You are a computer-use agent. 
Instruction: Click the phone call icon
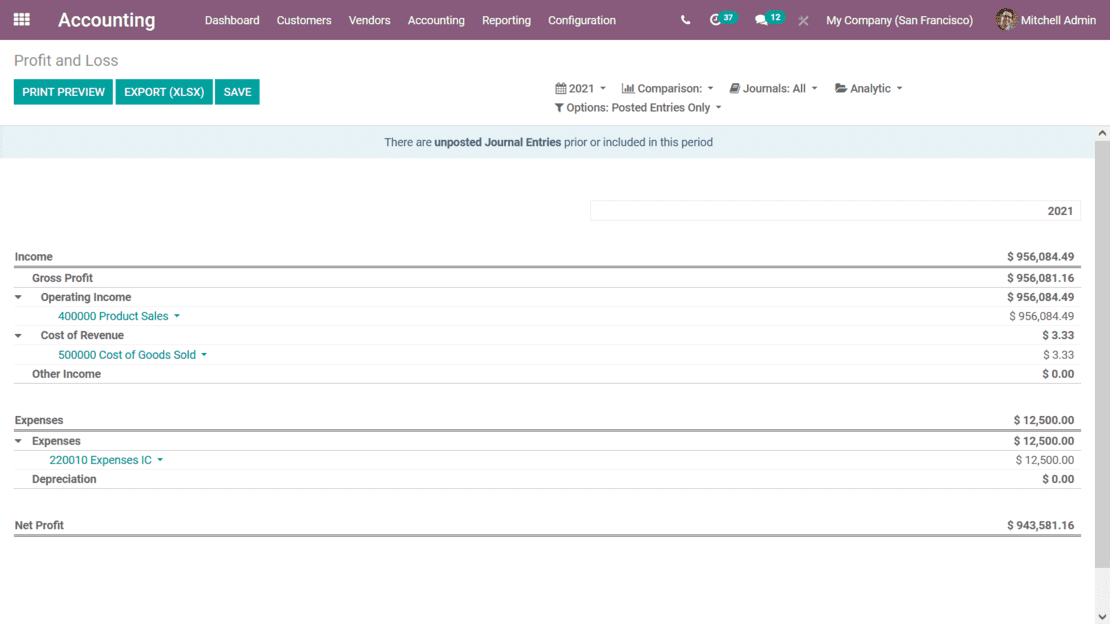point(685,20)
